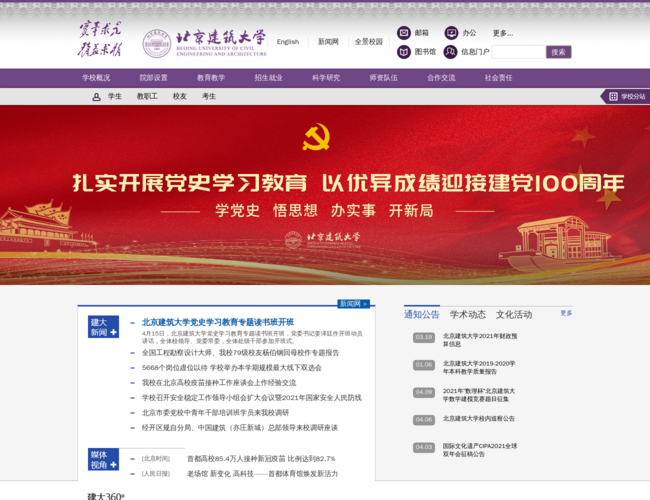
Task: Click the plus icon on 媒体视角
Action: pyautogui.click(x=113, y=465)
